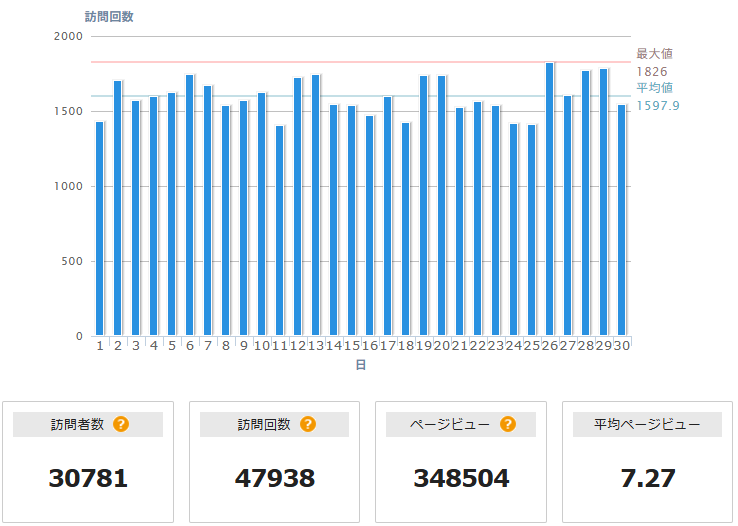Click the y-axis label 2000
This screenshot has height=526, width=738.
click(x=68, y=36)
